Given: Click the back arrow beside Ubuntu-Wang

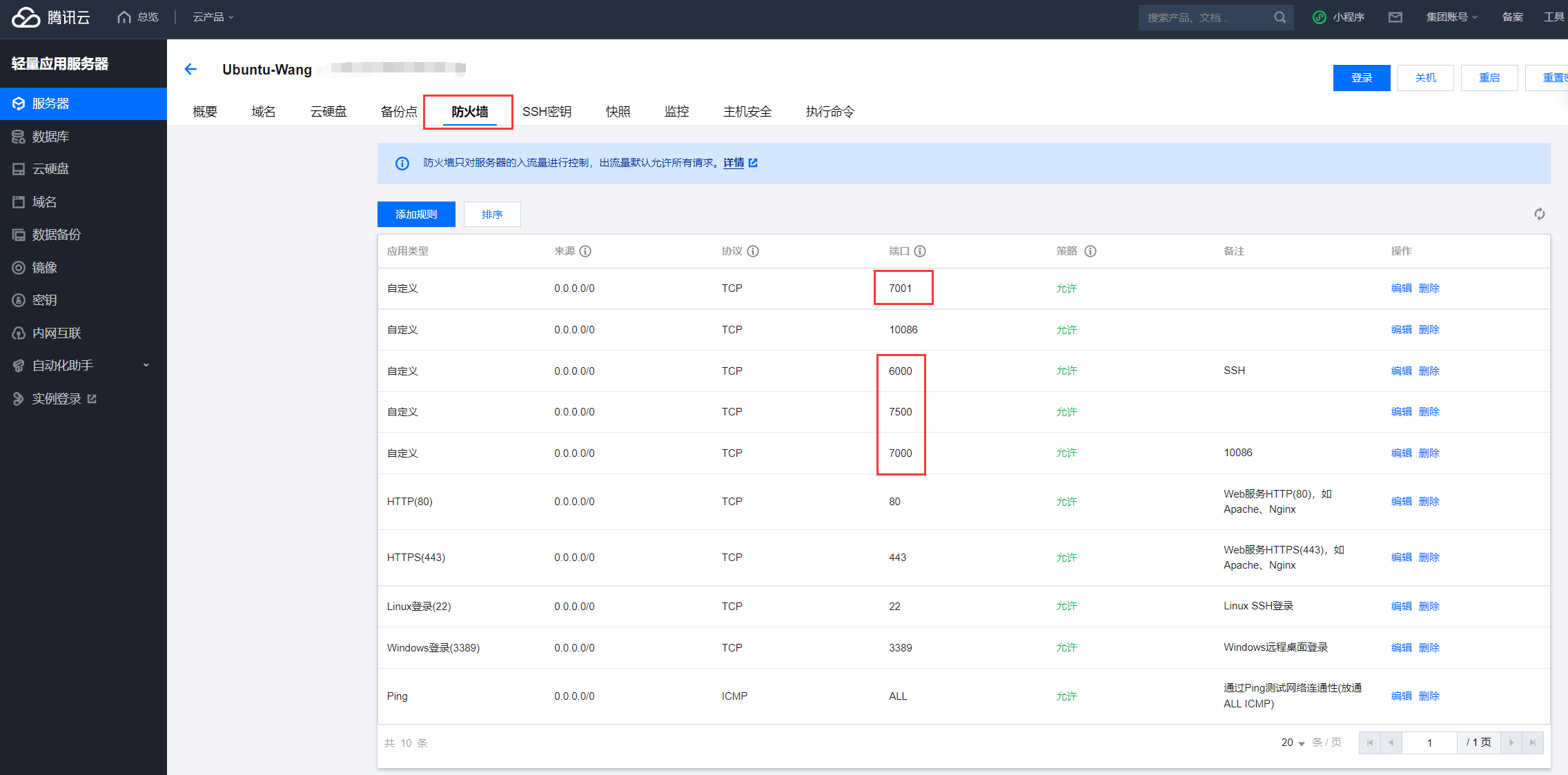Looking at the screenshot, I should [190, 69].
